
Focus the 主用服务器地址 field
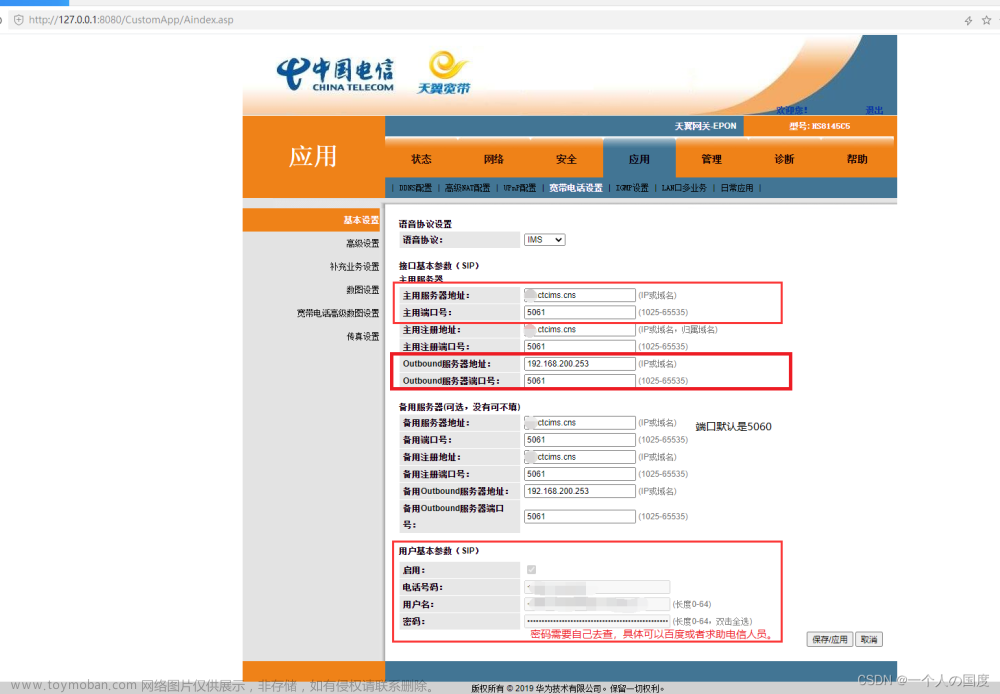pos(579,295)
